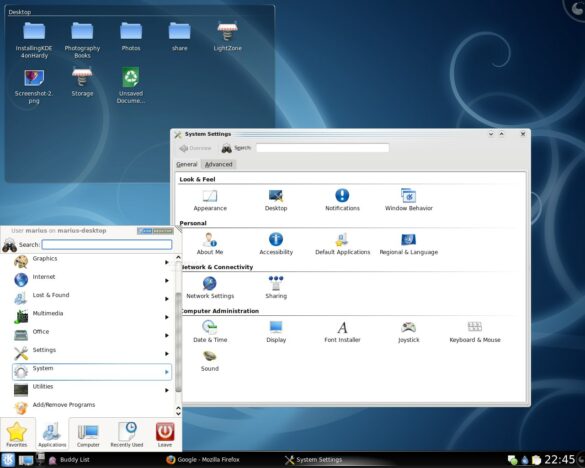Expand the Multimedia menu category
Screen dimensions: 585x468
coord(91,316)
